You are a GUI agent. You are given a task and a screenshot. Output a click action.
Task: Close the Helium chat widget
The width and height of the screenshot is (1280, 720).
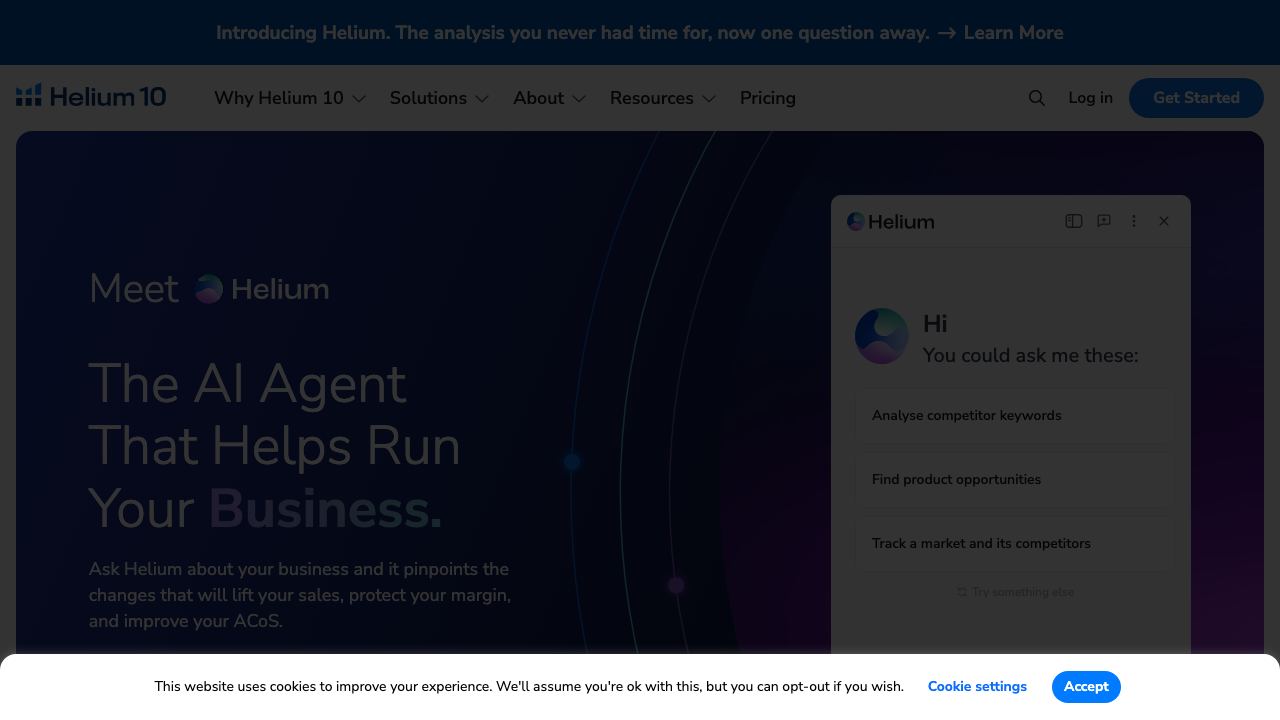(x=1164, y=221)
